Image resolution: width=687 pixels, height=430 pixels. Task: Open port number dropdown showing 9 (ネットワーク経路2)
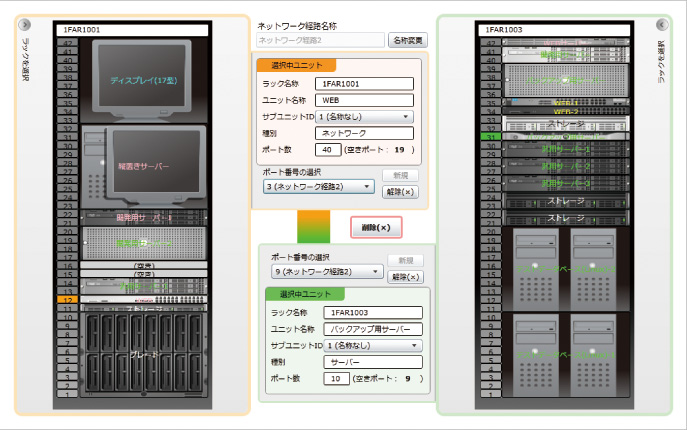click(327, 271)
